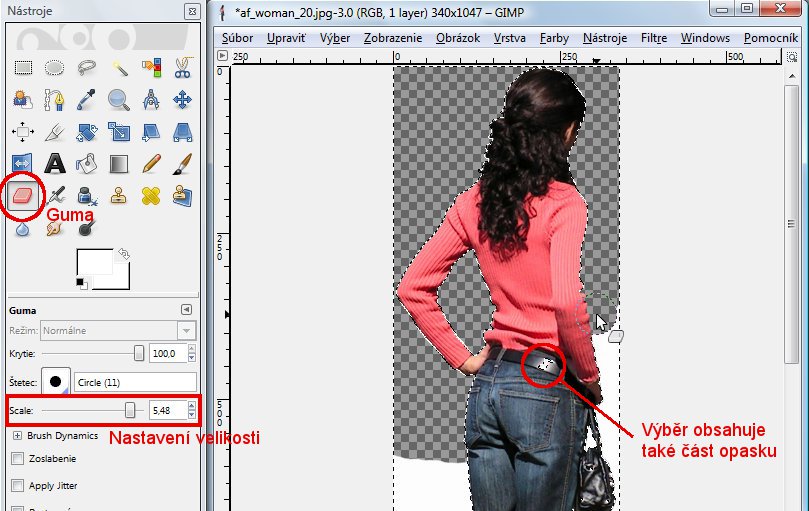Open the Zobrazenie menu
This screenshot has height=511, width=809.
pyautogui.click(x=393, y=38)
